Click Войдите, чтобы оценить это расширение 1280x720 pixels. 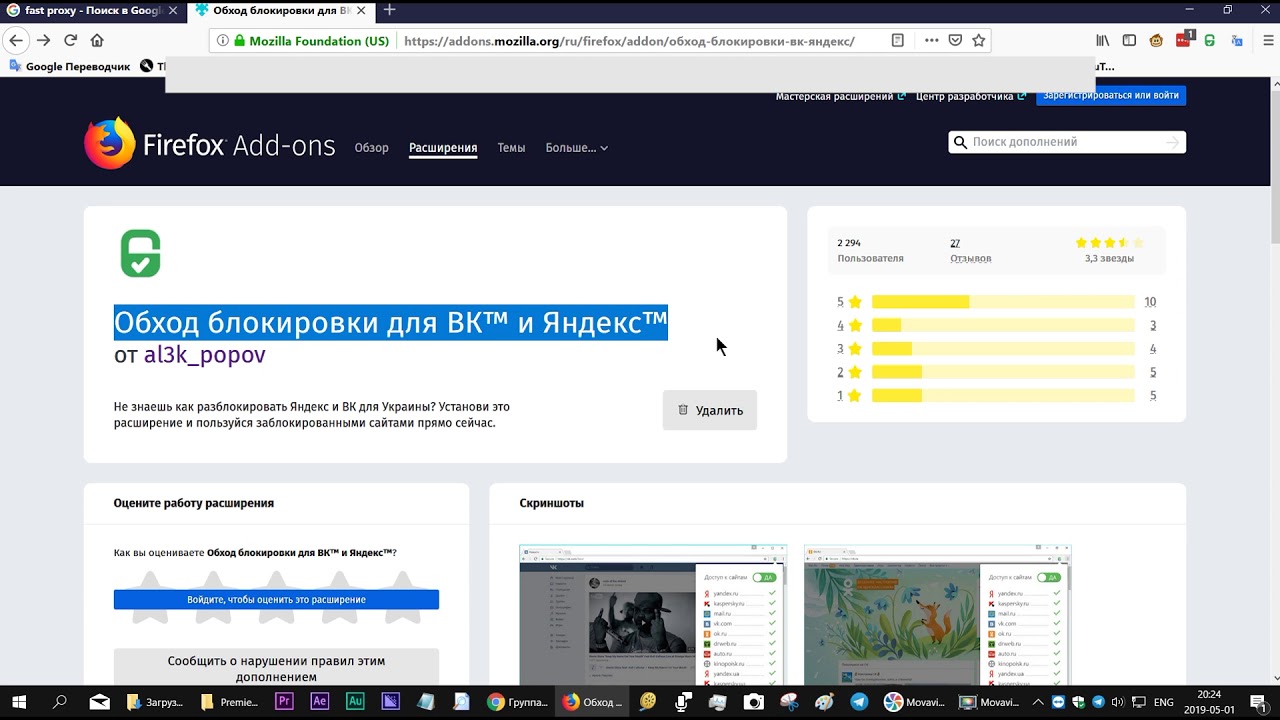(276, 599)
